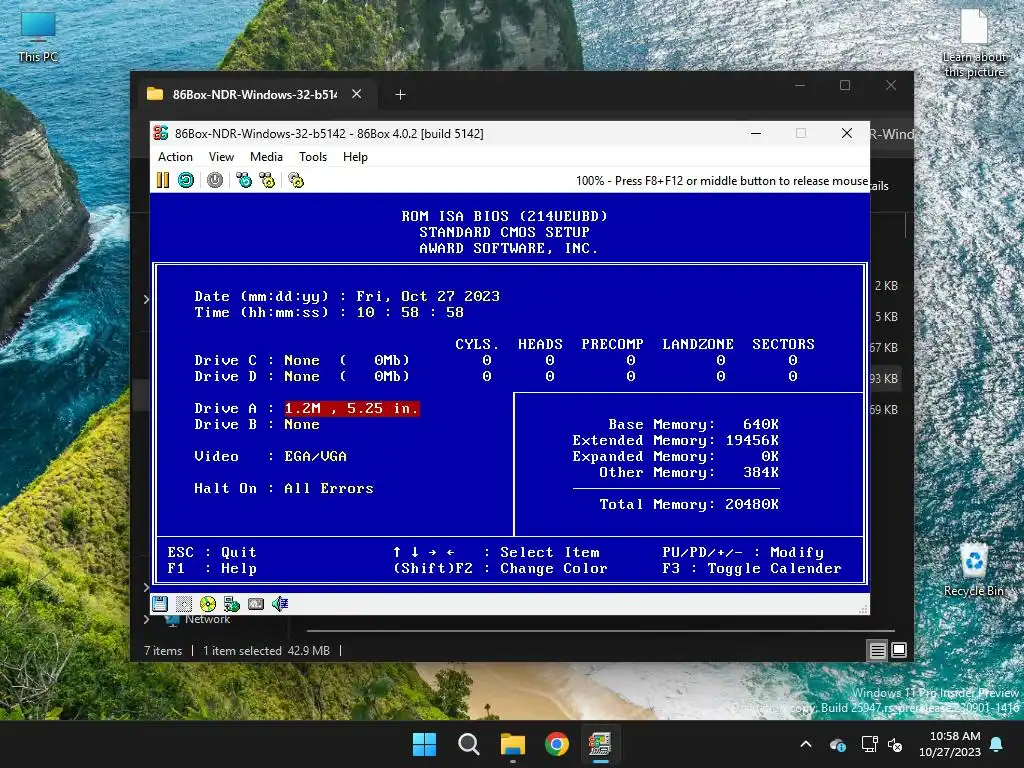Click the Drive D None entry
The image size is (1024, 768).
pyautogui.click(x=302, y=377)
